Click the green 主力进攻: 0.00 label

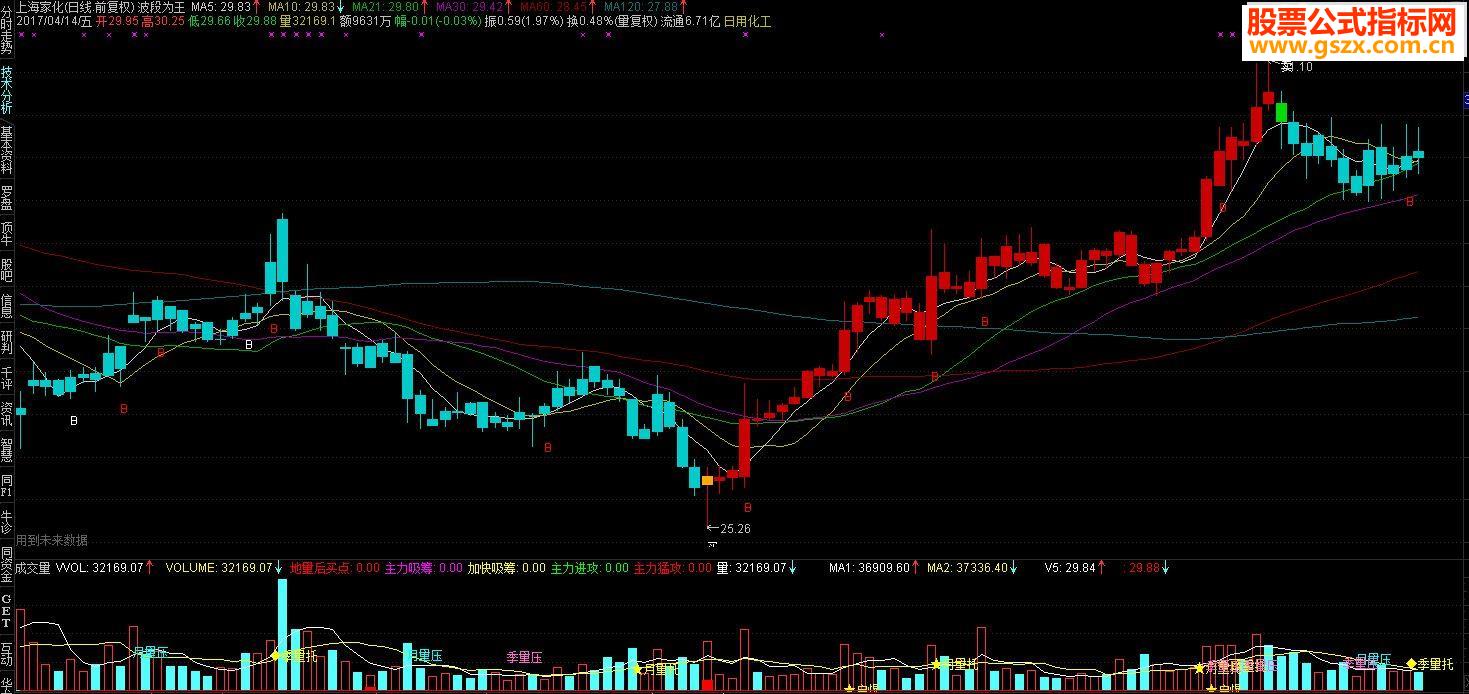590,568
